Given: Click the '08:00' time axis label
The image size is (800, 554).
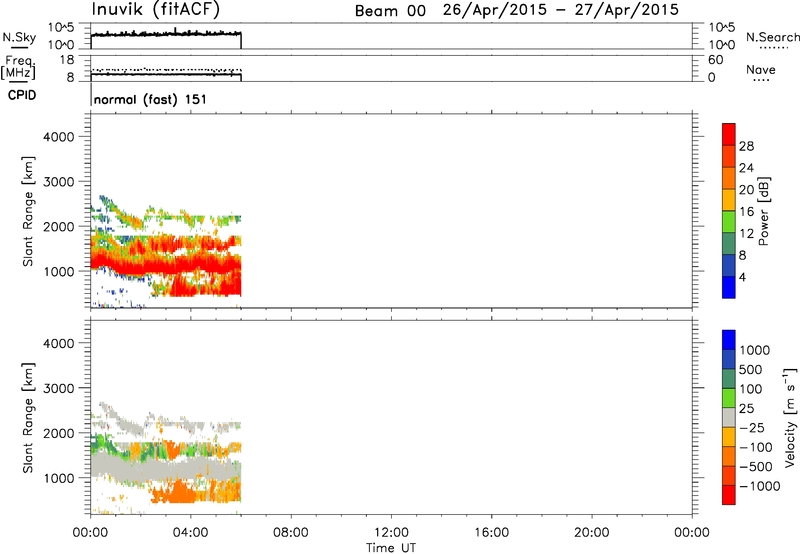Looking at the screenshot, I should (x=290, y=533).
